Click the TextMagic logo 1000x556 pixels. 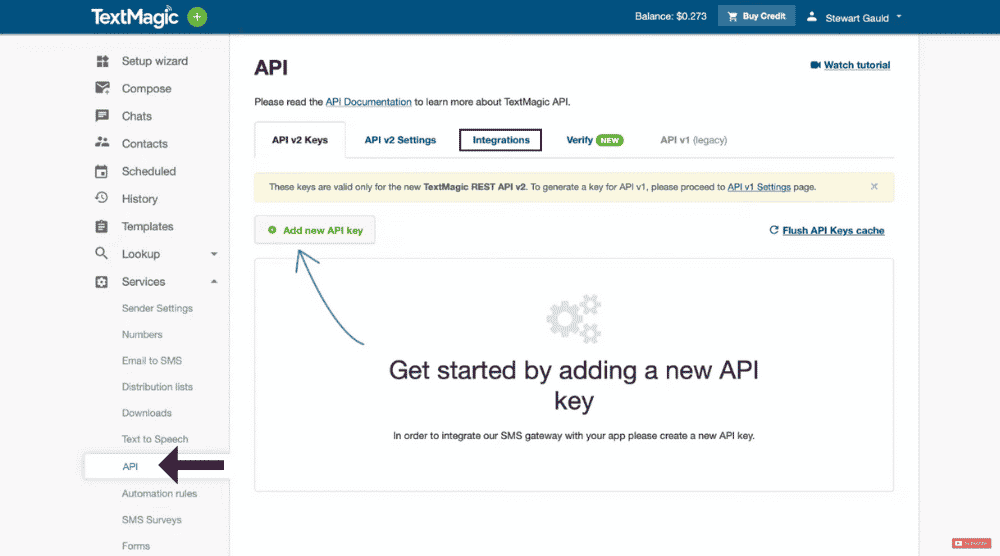tap(135, 17)
